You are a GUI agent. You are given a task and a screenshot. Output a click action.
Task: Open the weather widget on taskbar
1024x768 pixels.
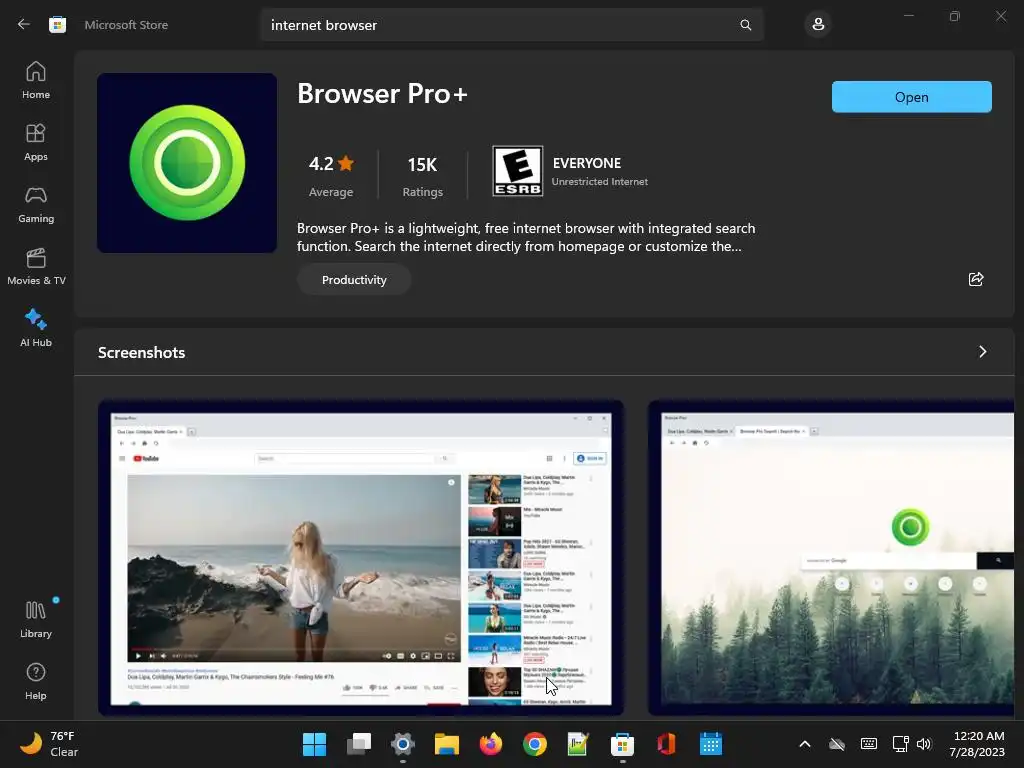(x=49, y=744)
